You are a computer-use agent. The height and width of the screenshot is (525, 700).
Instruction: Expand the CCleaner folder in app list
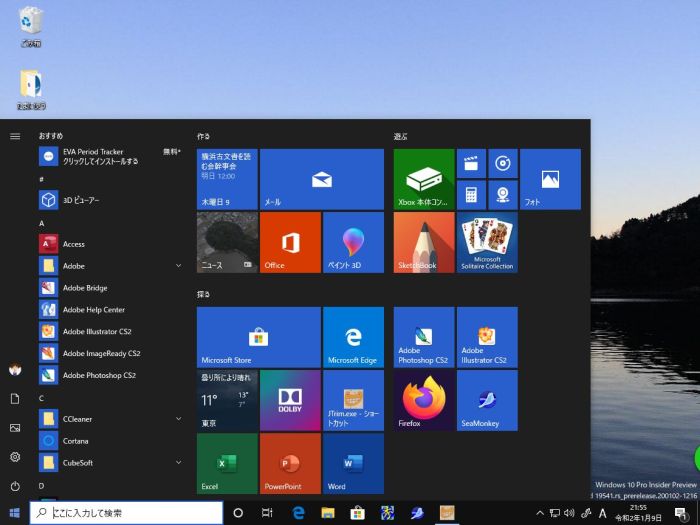click(110, 419)
